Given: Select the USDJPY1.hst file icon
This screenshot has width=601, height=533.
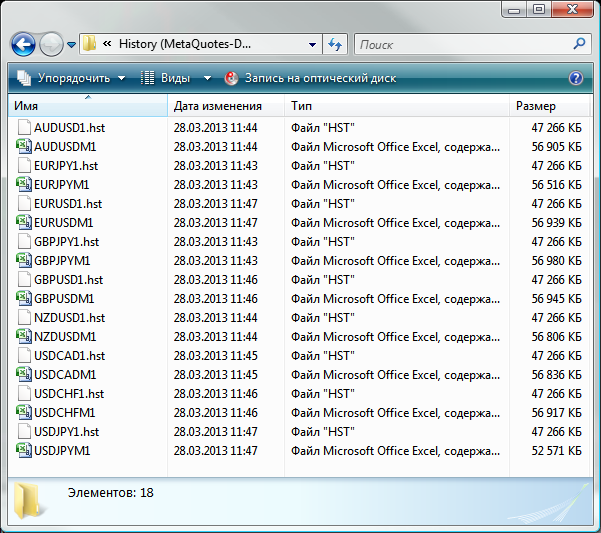Looking at the screenshot, I should (x=25, y=431).
